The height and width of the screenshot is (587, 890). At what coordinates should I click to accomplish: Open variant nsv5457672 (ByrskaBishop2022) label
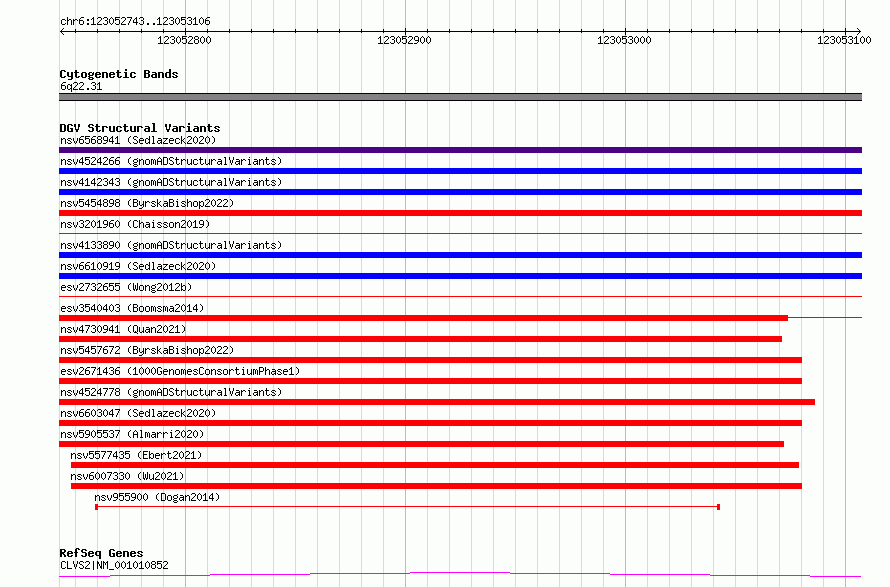(147, 350)
